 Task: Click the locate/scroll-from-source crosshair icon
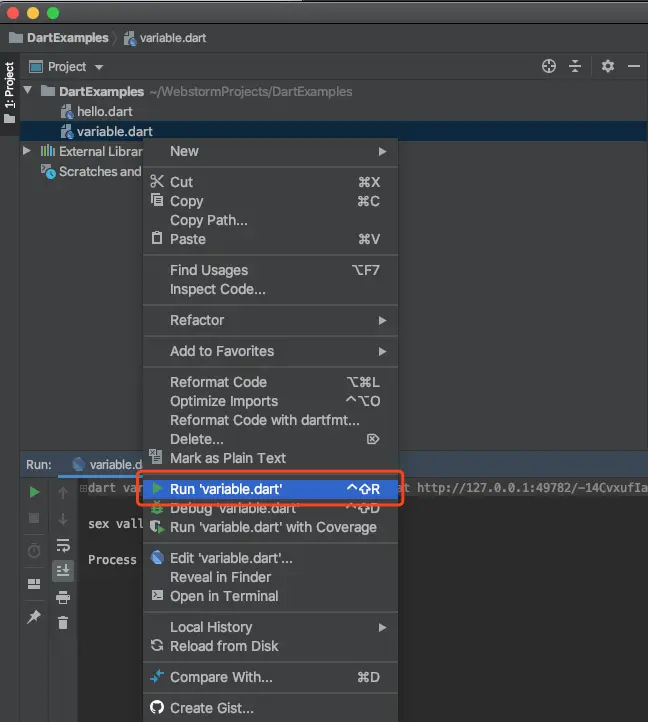(x=549, y=66)
